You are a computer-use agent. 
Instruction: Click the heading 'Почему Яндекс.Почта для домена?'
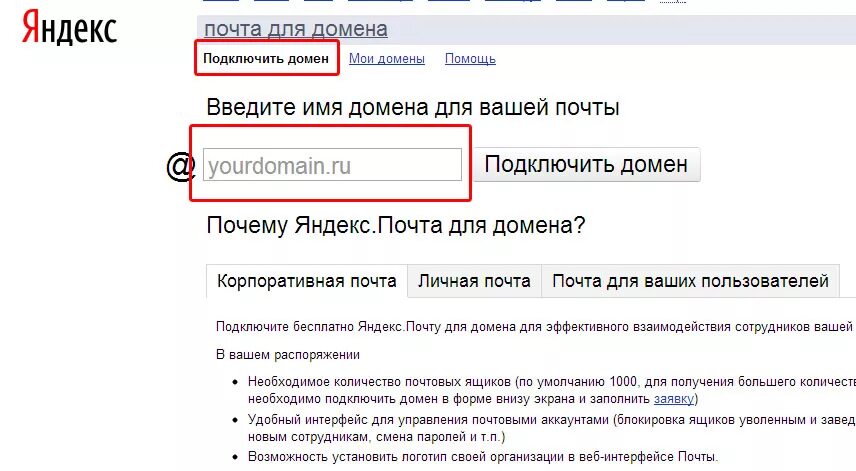click(396, 225)
